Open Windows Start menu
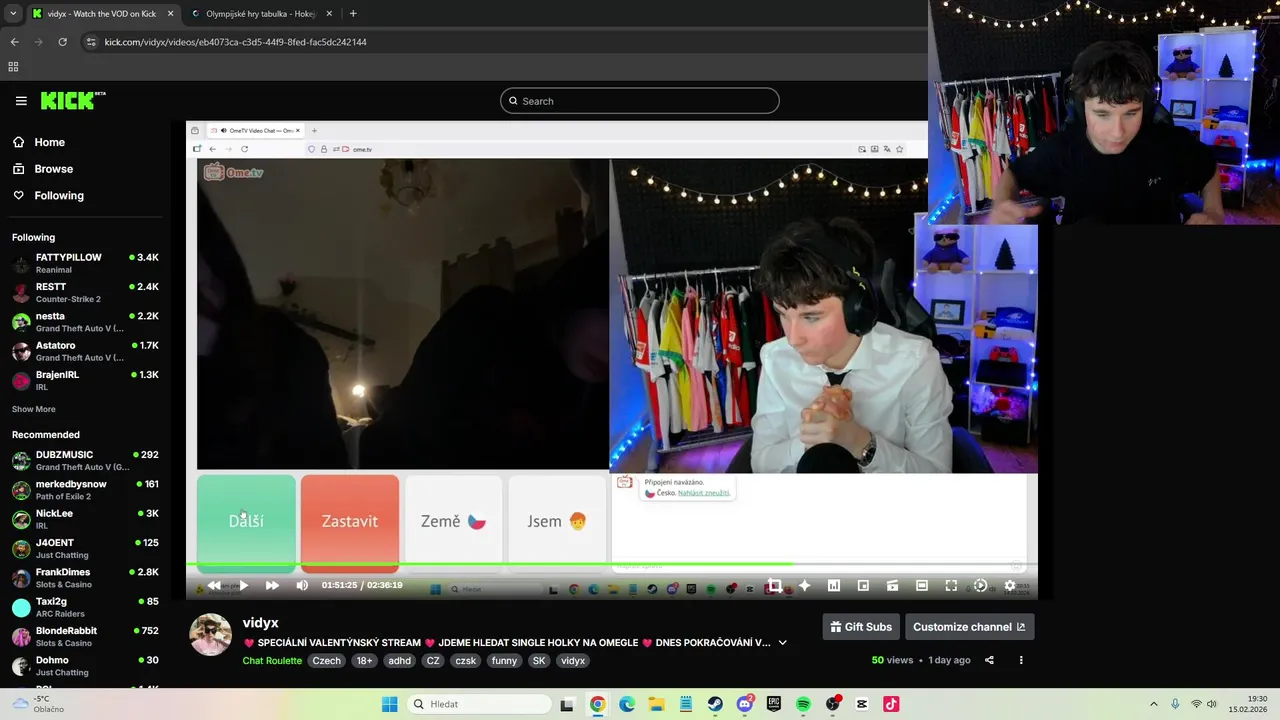 tap(390, 704)
